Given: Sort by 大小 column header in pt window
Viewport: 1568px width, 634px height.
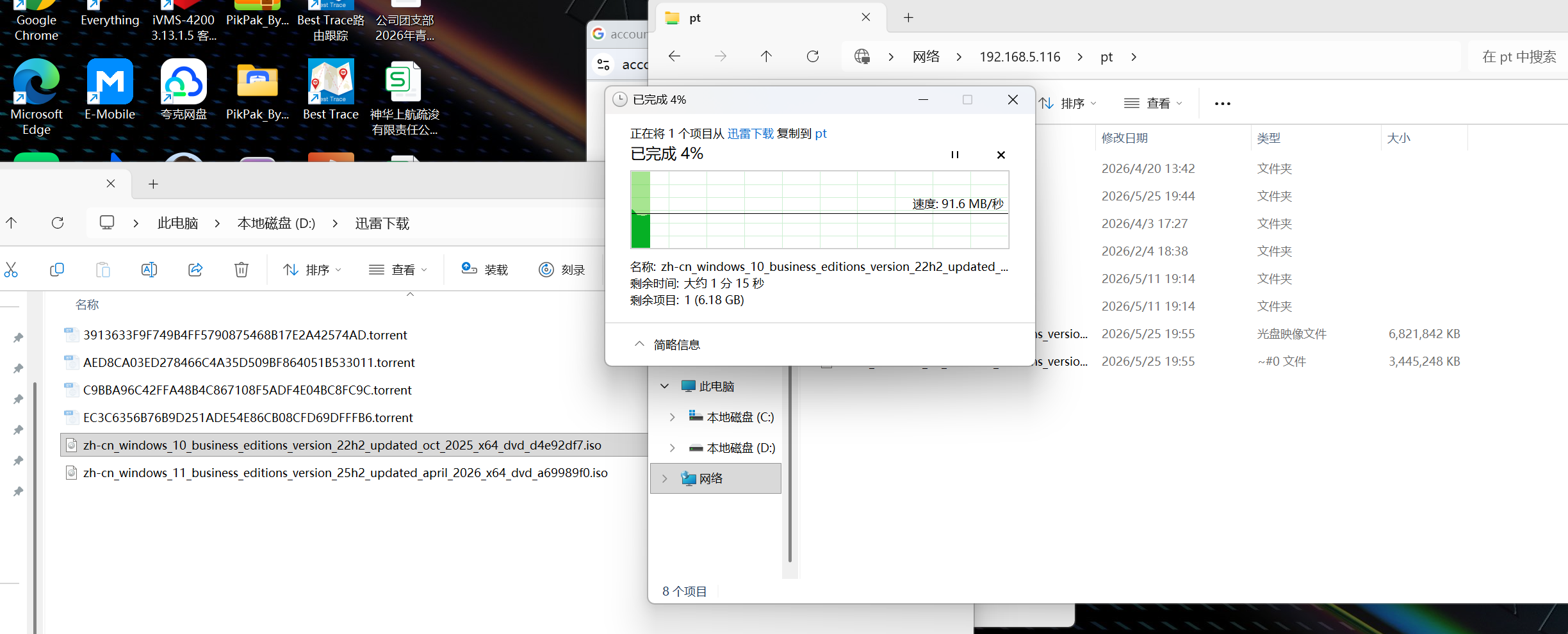Looking at the screenshot, I should tap(1398, 138).
